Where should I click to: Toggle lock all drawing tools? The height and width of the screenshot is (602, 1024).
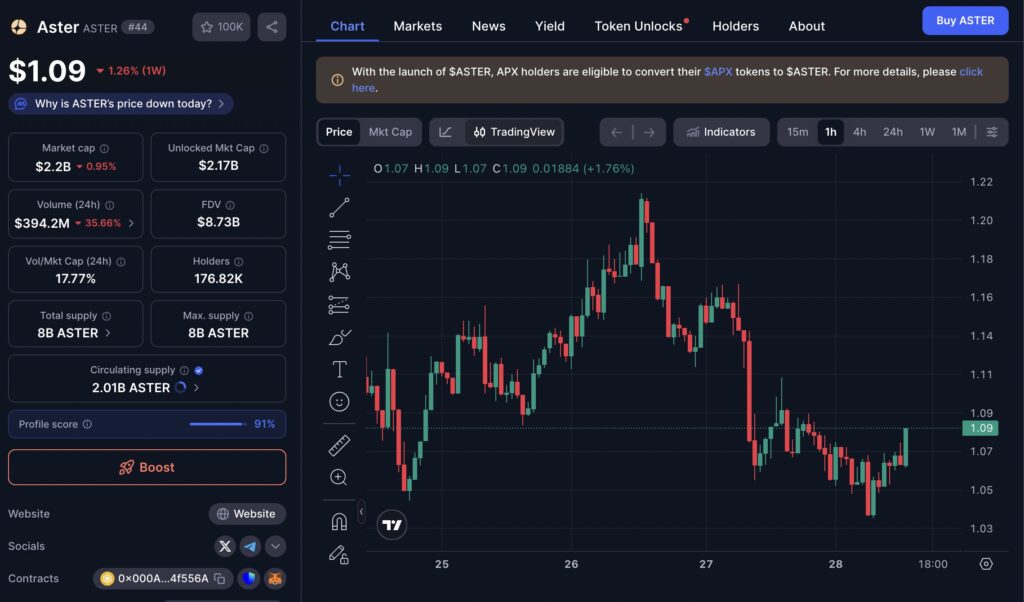tap(338, 554)
